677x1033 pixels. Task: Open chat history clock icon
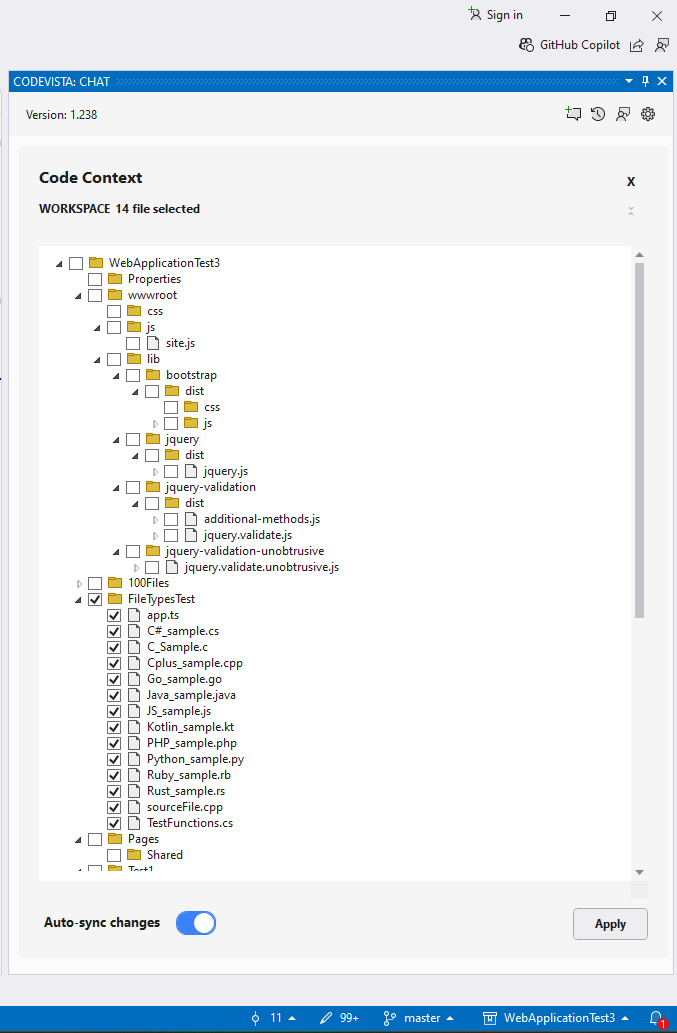(597, 114)
